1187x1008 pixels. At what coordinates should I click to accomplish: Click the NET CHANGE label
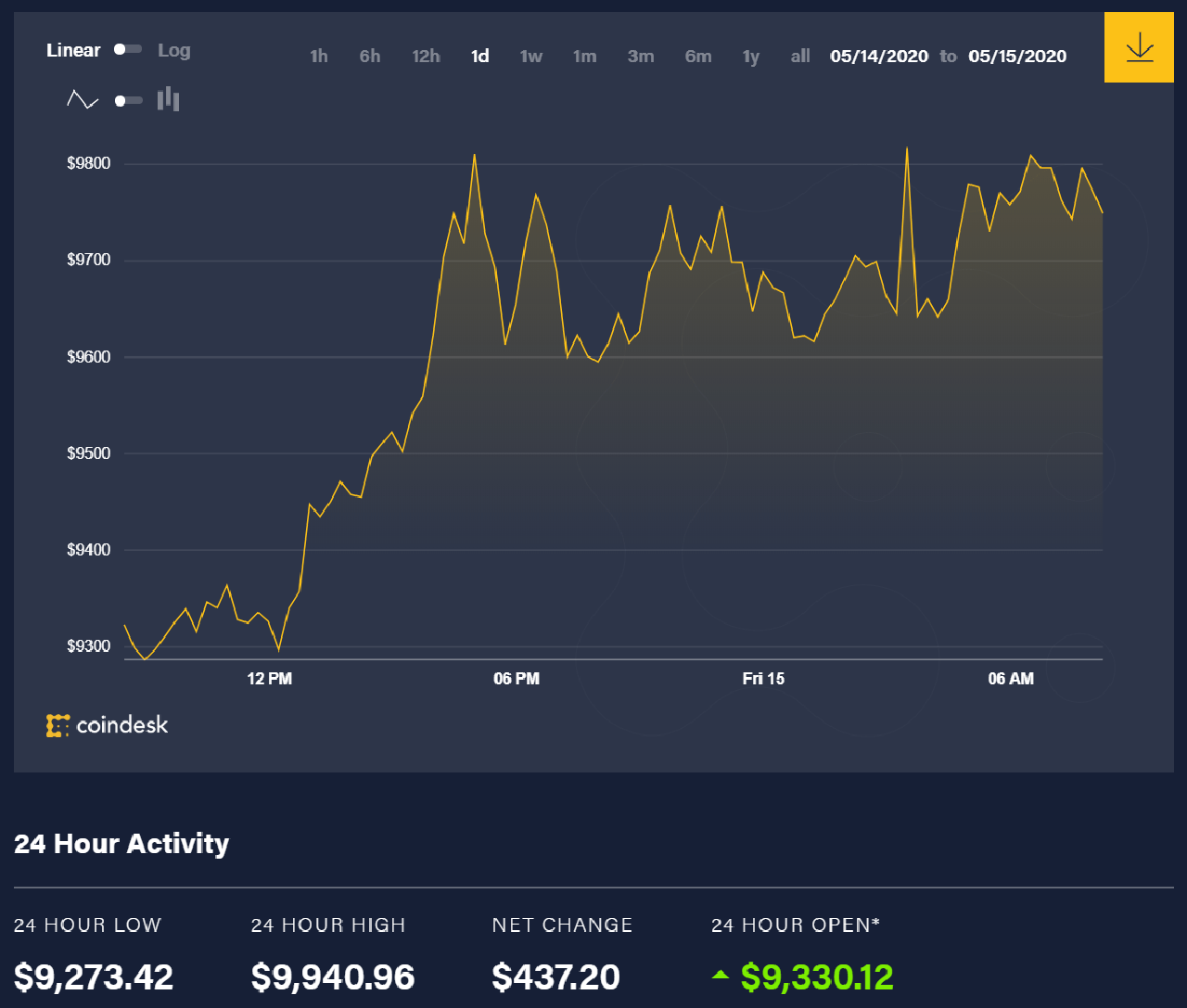click(562, 925)
